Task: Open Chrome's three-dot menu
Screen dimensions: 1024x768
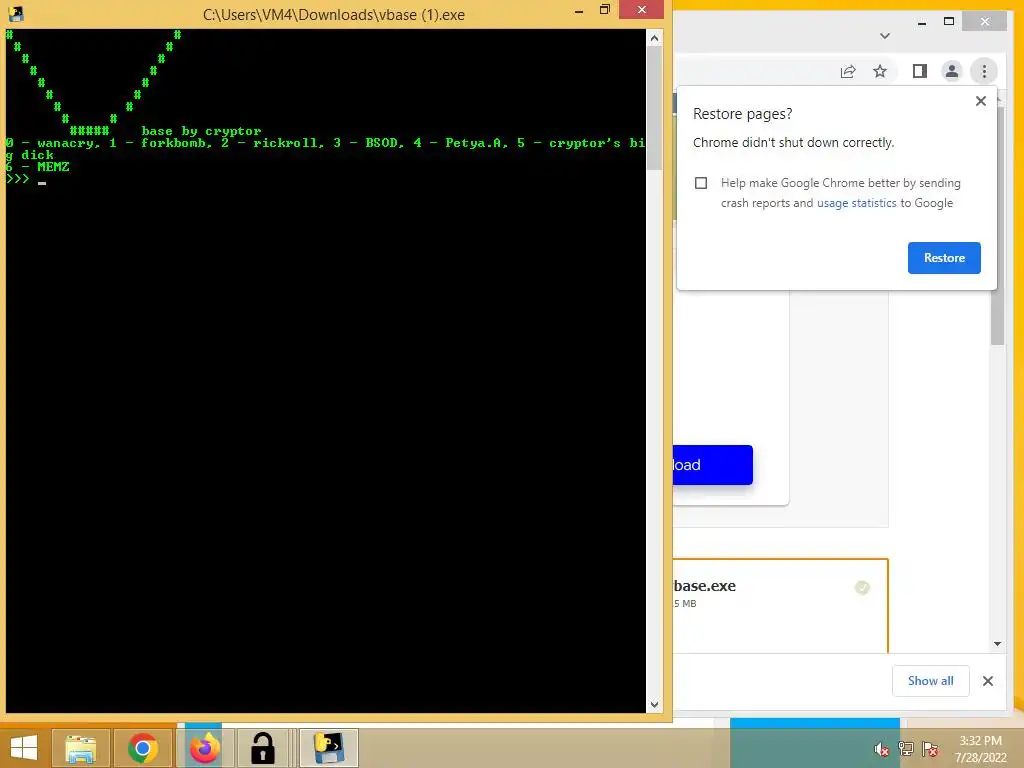Action: [984, 71]
